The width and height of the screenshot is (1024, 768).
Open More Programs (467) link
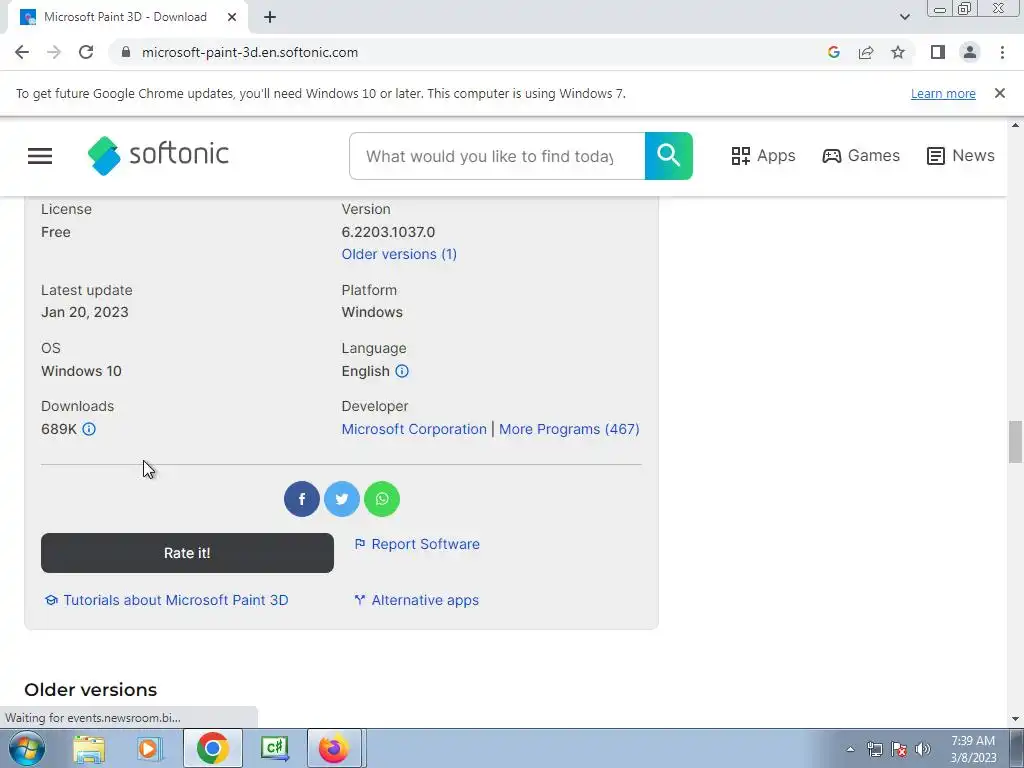(569, 429)
